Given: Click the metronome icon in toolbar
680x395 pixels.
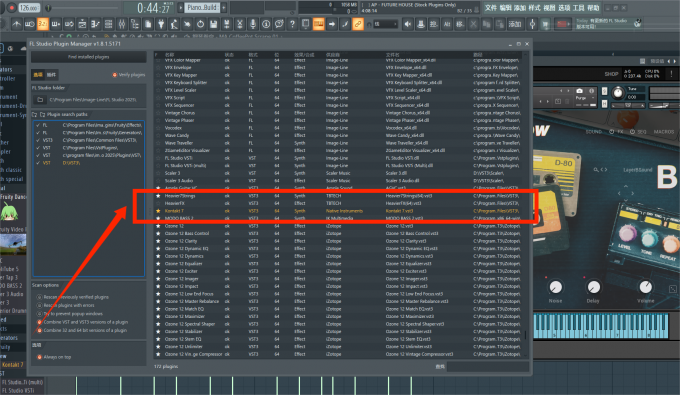Looking at the screenshot, I should (x=16, y=24).
